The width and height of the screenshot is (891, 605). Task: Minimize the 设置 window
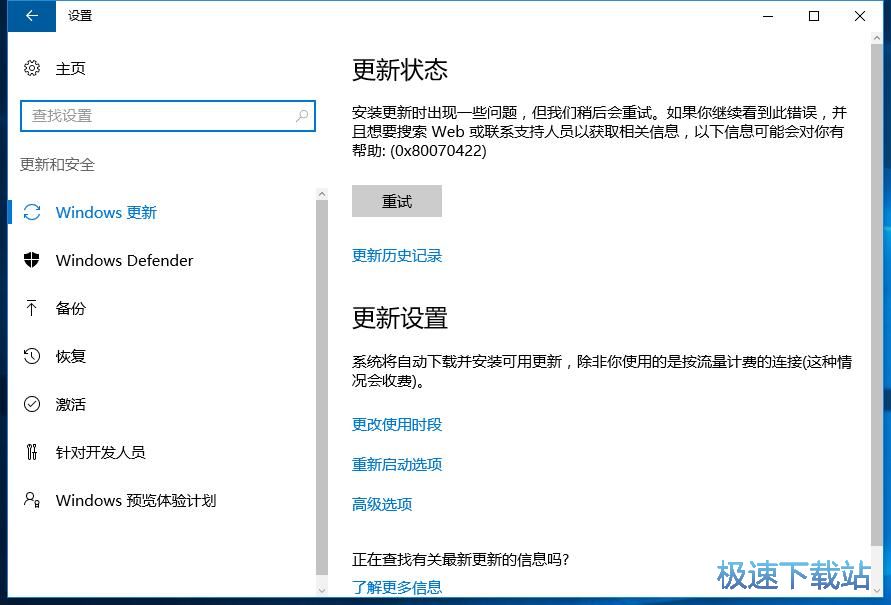click(x=768, y=16)
